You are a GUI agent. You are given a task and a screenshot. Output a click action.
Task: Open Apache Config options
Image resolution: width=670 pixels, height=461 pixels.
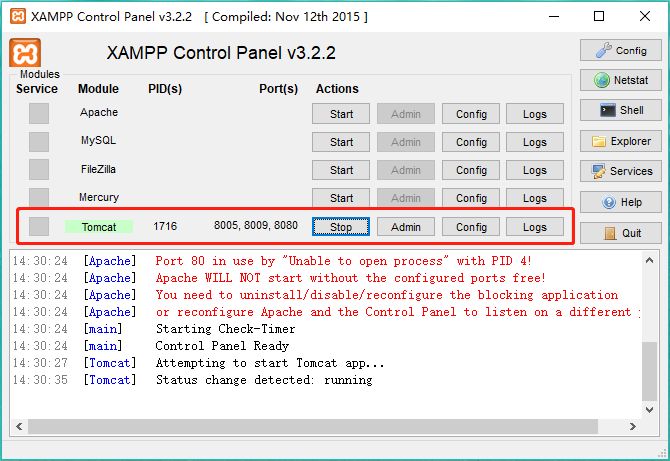coord(471,114)
